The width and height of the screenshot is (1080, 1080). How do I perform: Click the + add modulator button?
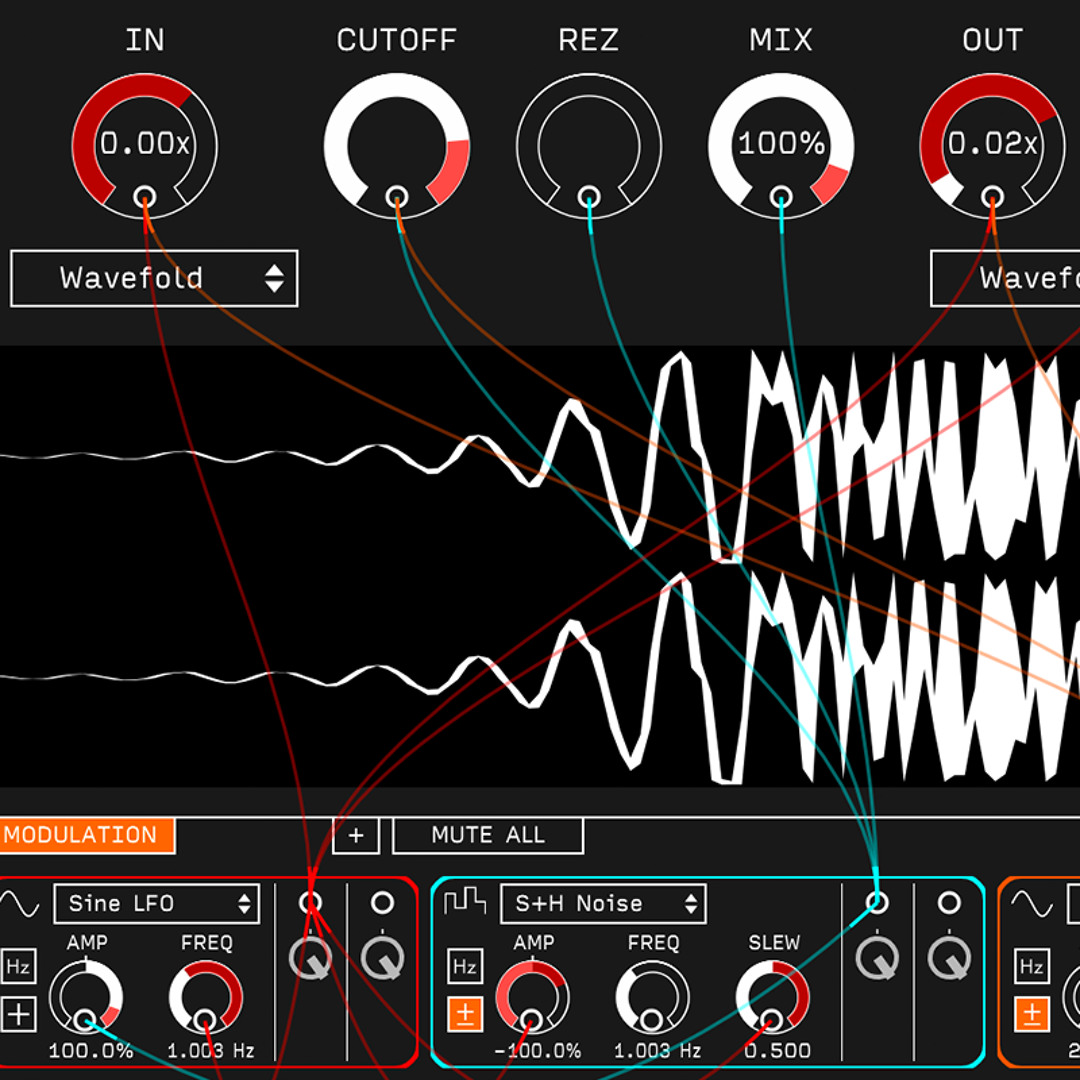(356, 835)
